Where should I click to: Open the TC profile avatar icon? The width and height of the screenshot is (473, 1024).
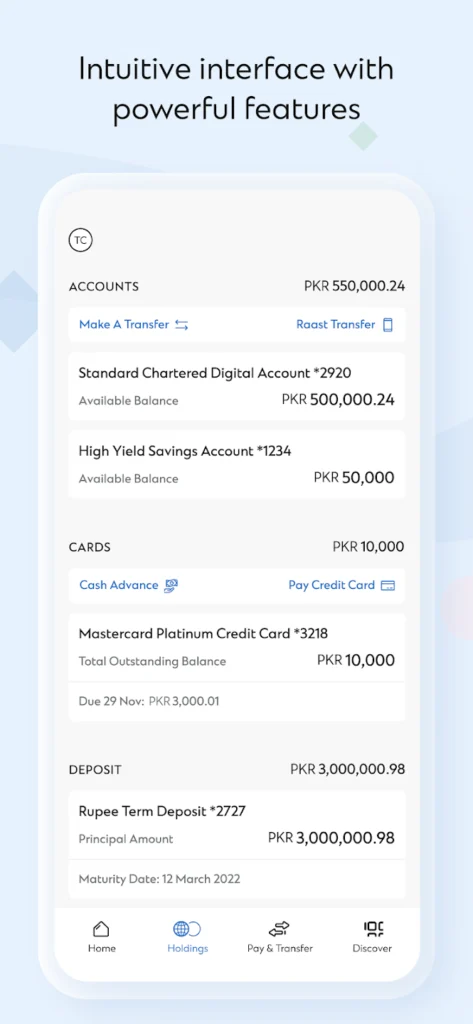point(80,240)
